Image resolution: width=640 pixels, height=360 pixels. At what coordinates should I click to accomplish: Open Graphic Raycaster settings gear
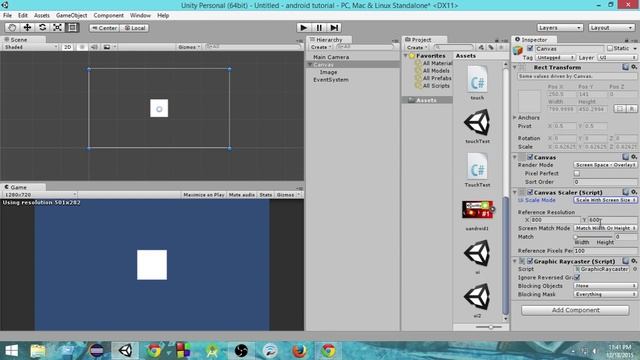pyautogui.click(x=634, y=261)
